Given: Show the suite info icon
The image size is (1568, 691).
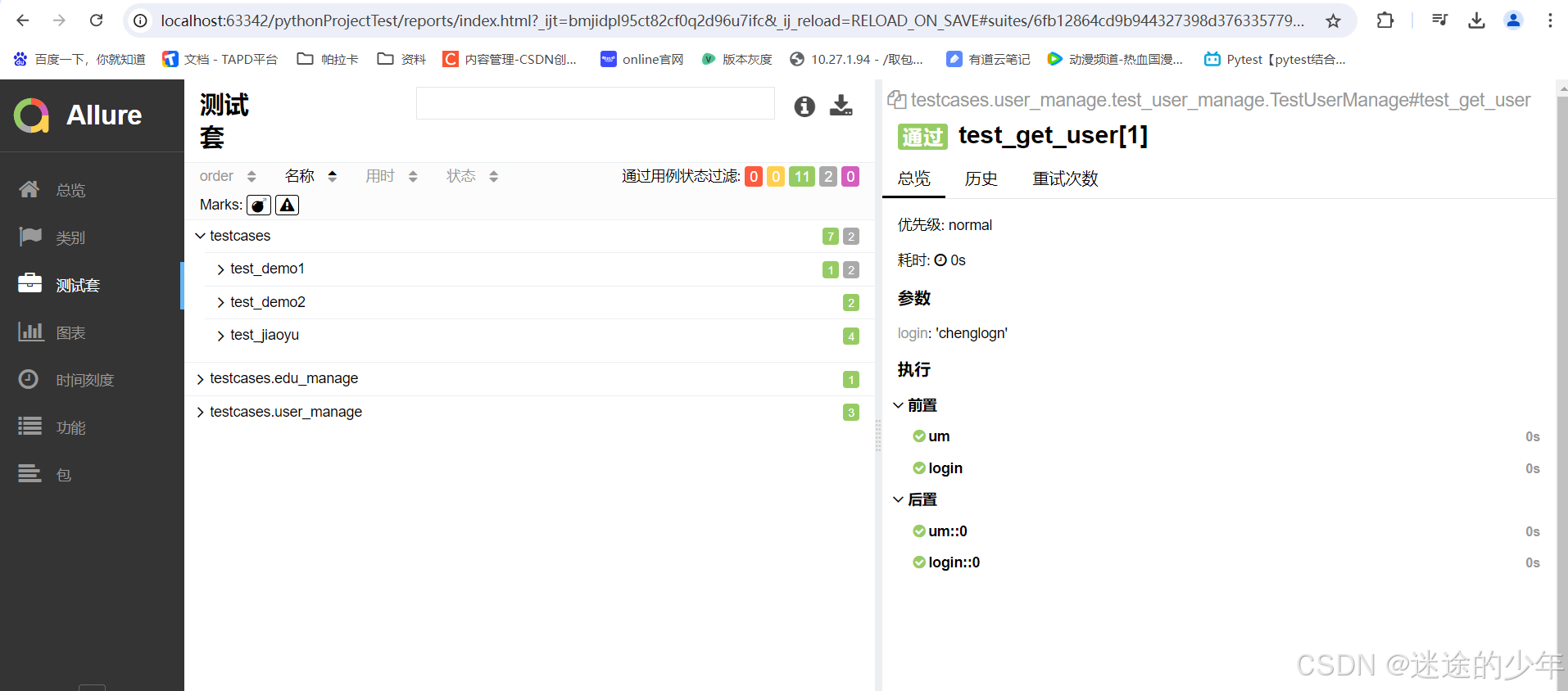Looking at the screenshot, I should [x=804, y=106].
